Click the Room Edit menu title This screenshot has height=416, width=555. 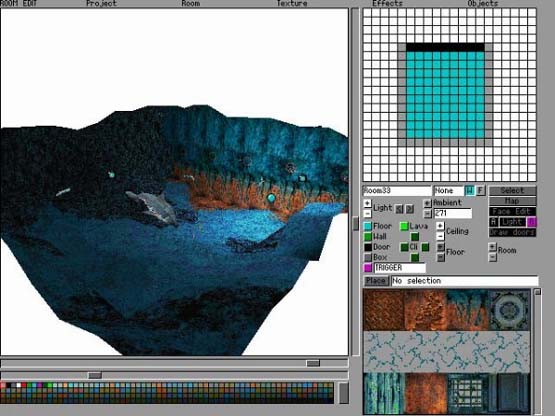(18, 4)
